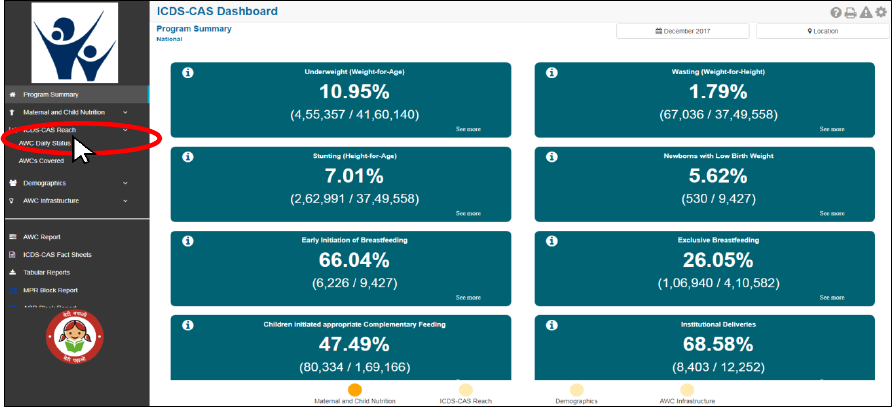Open the Tabular Reports page

[46, 272]
